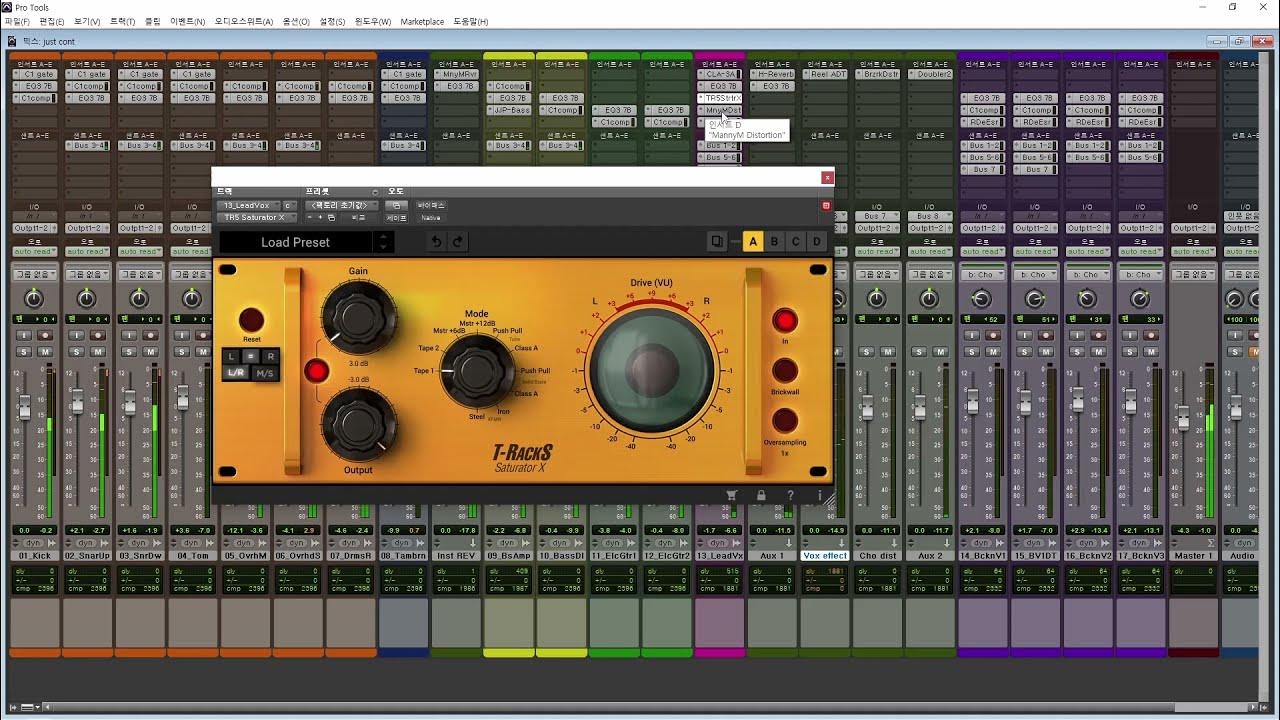The image size is (1280, 720).
Task: Select the 01_Kick track name
Action: [x=34, y=556]
